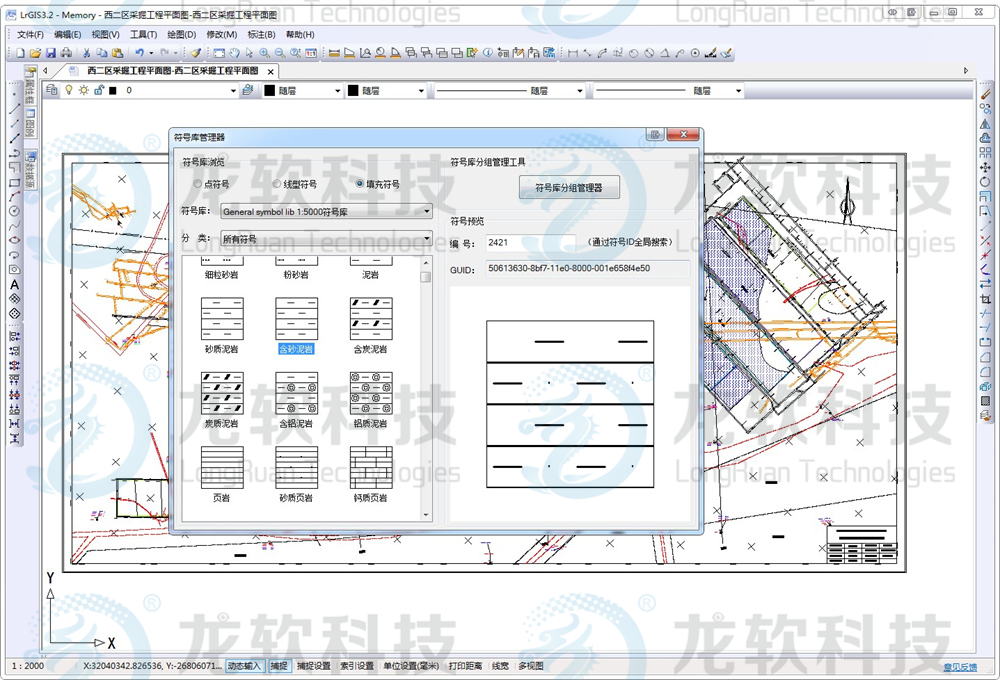Screen dimensions: 1000x680
Task: Click the 捕捉设置 status bar button
Action: [314, 666]
